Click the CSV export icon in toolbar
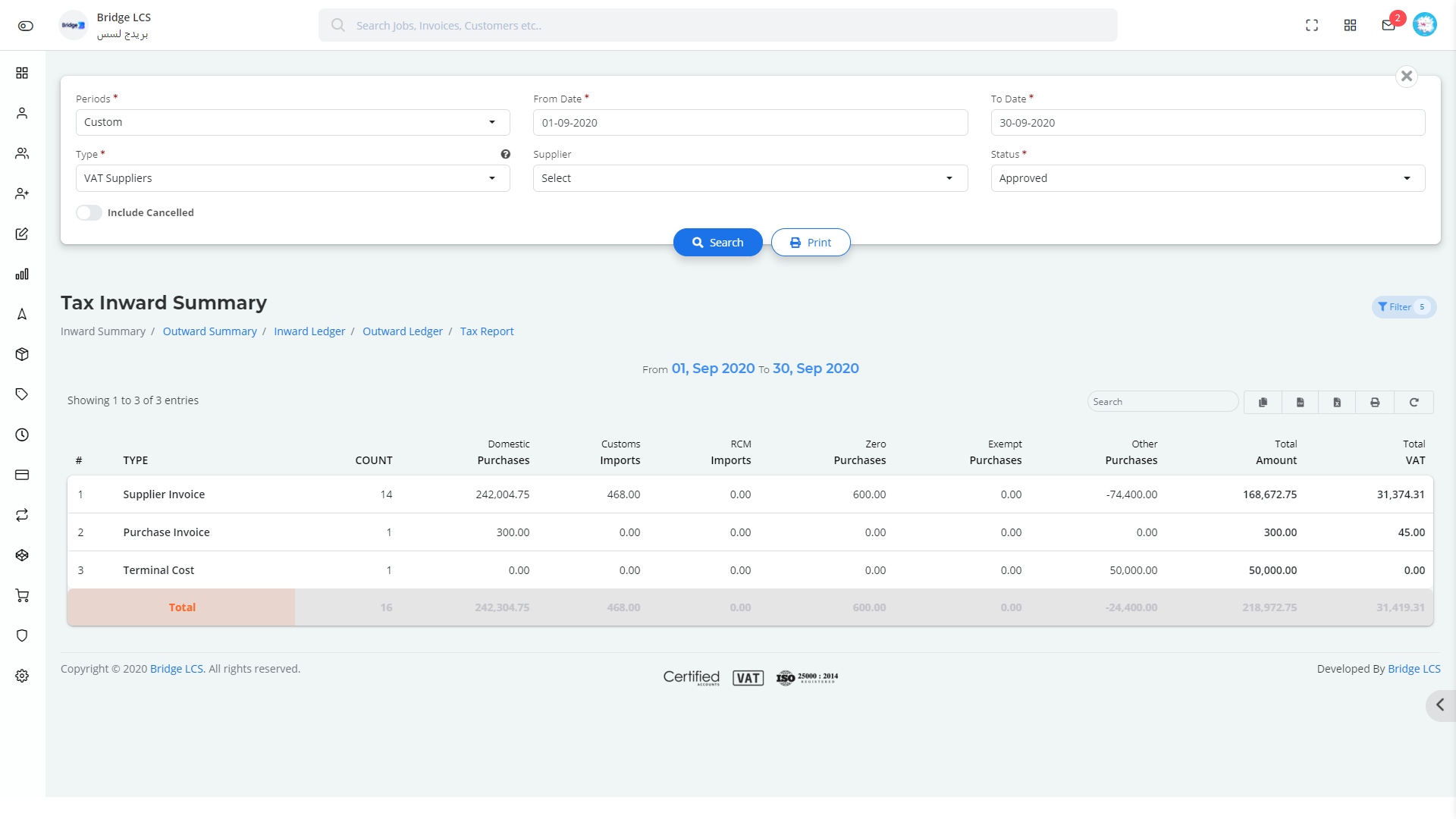This screenshot has height=819, width=1456. click(x=1300, y=402)
